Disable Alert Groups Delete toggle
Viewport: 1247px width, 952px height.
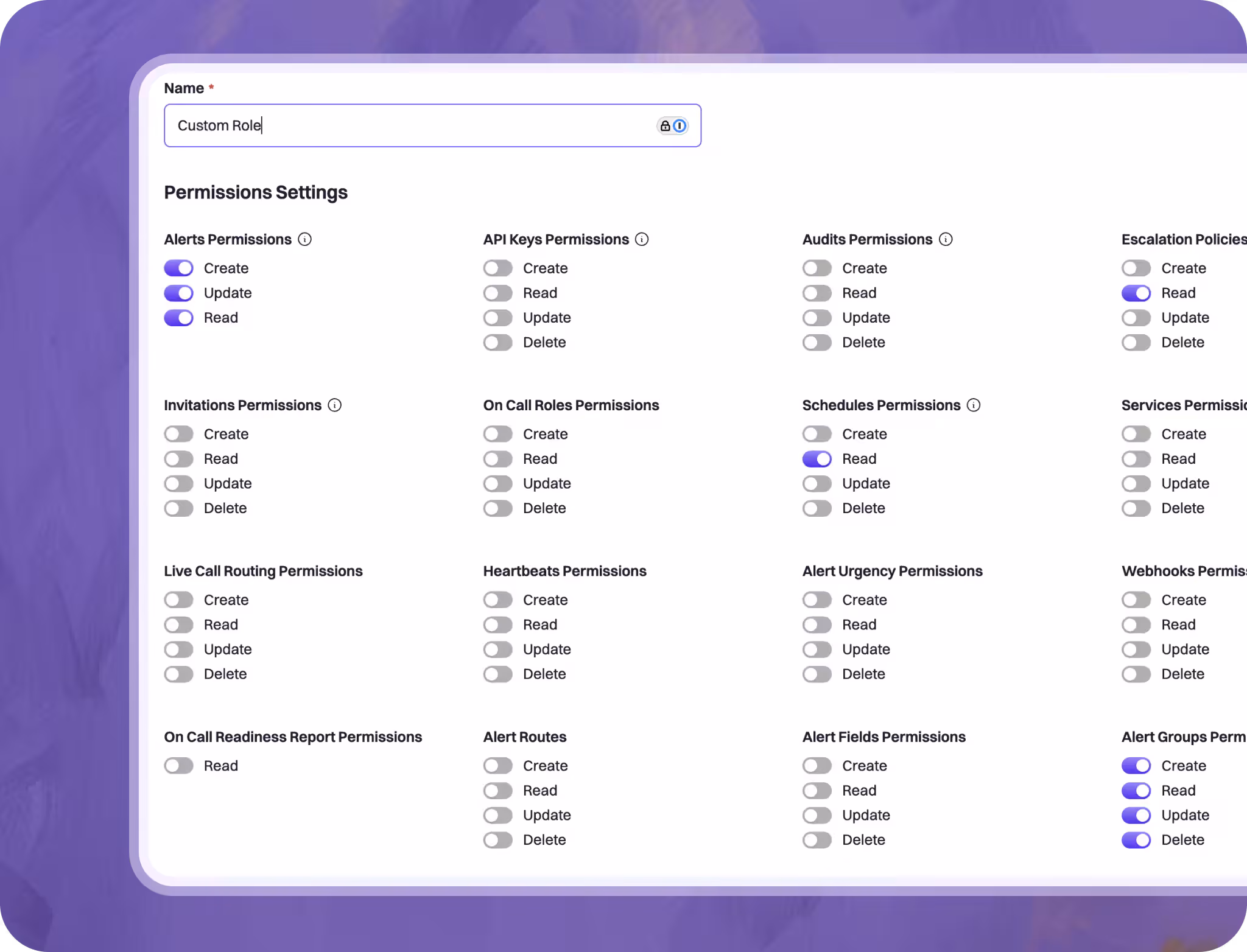[x=1136, y=840]
